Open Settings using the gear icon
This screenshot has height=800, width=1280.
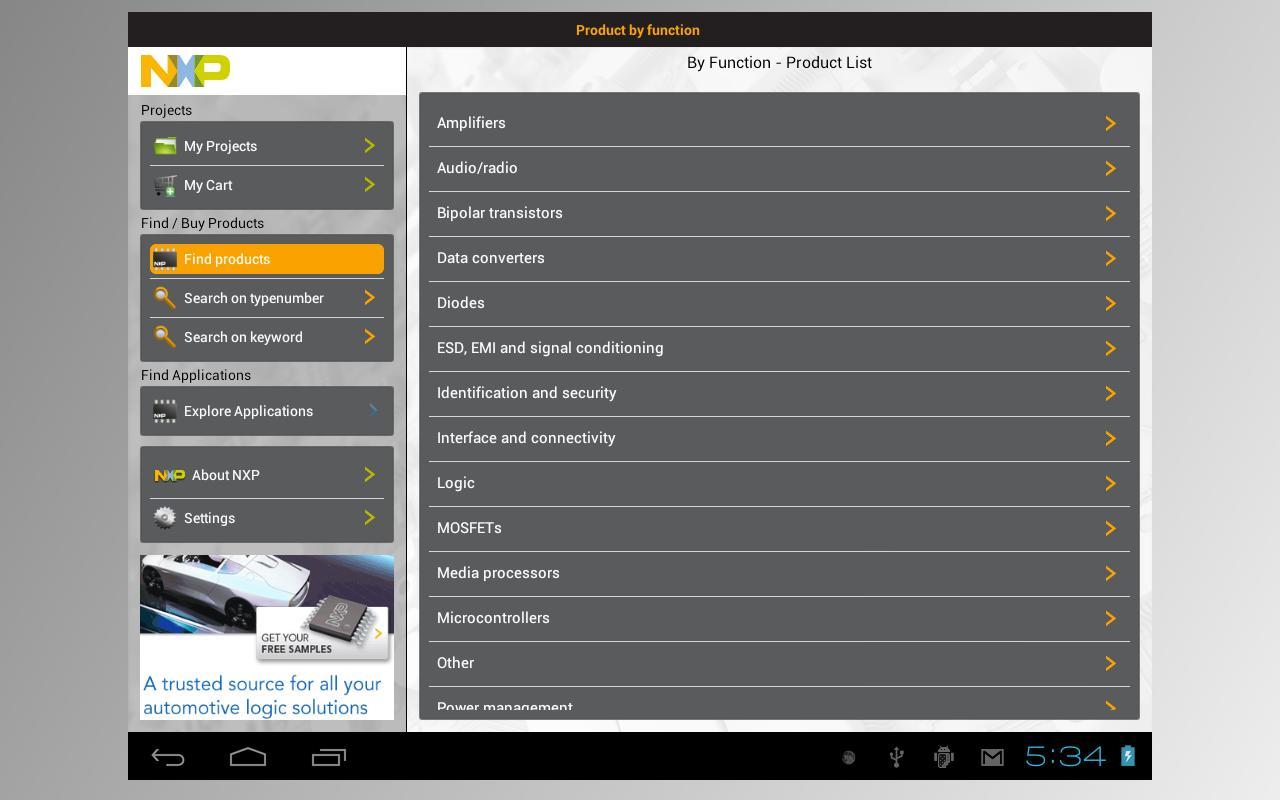click(166, 518)
